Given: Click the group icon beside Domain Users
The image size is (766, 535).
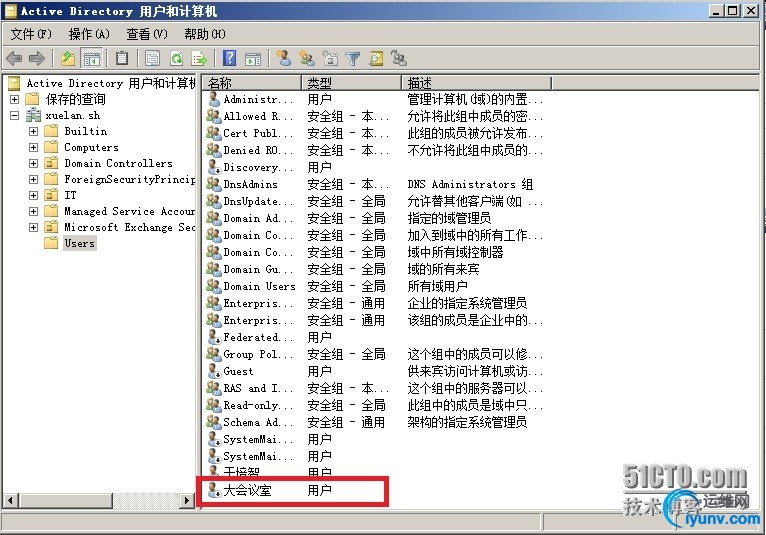Looking at the screenshot, I should (x=214, y=286).
